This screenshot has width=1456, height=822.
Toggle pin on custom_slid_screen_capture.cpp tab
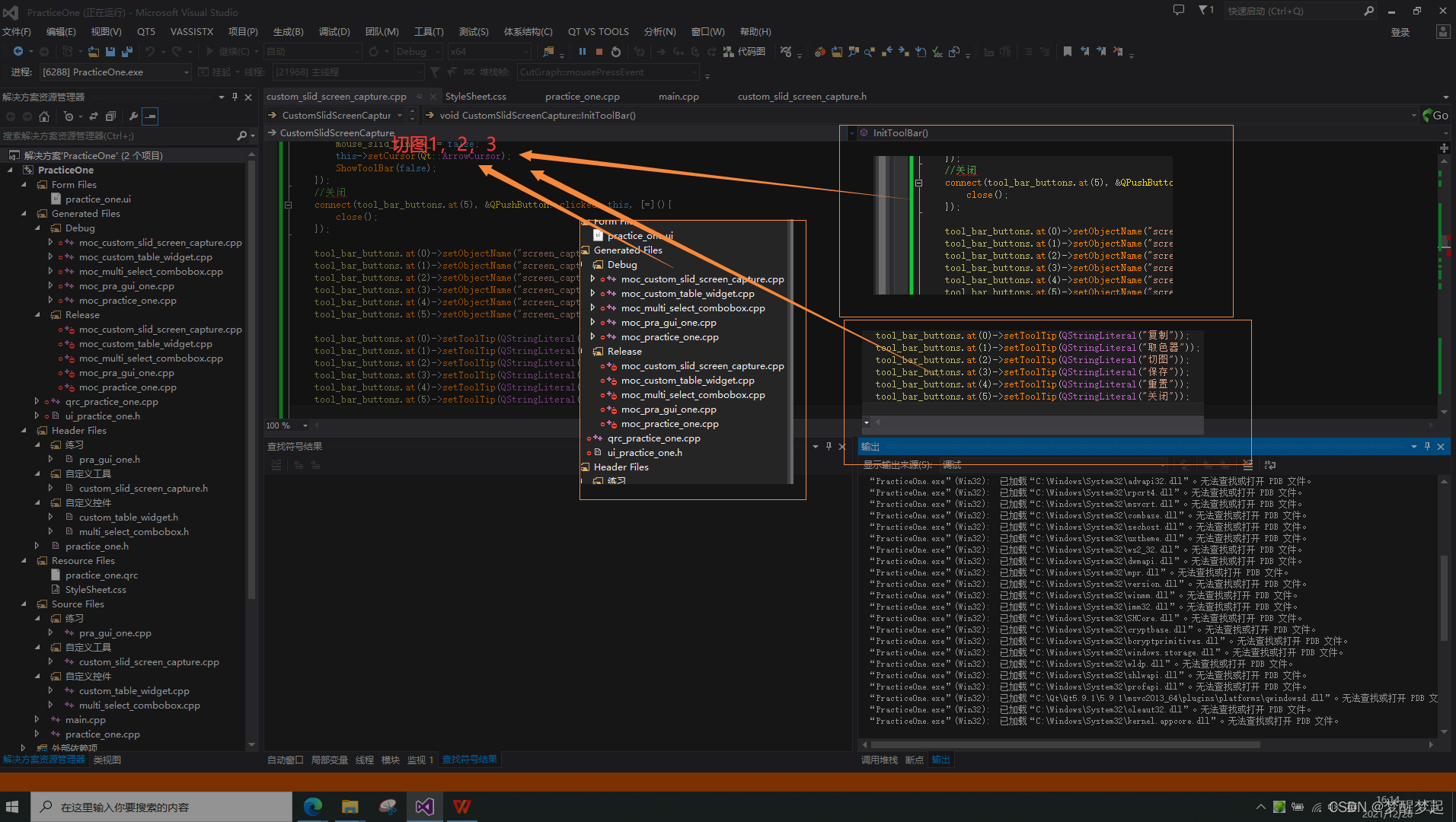pos(419,97)
